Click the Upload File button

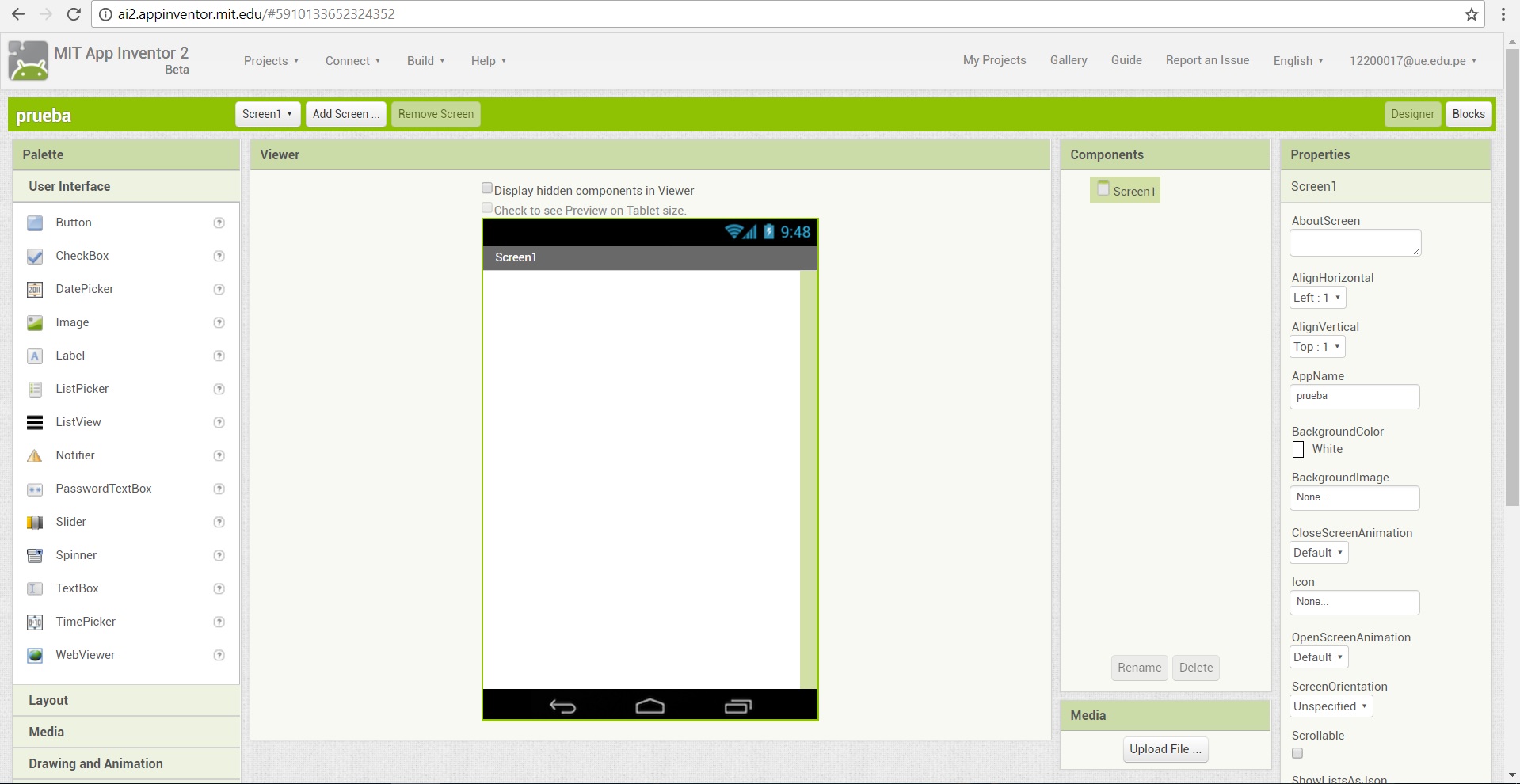click(1165, 749)
